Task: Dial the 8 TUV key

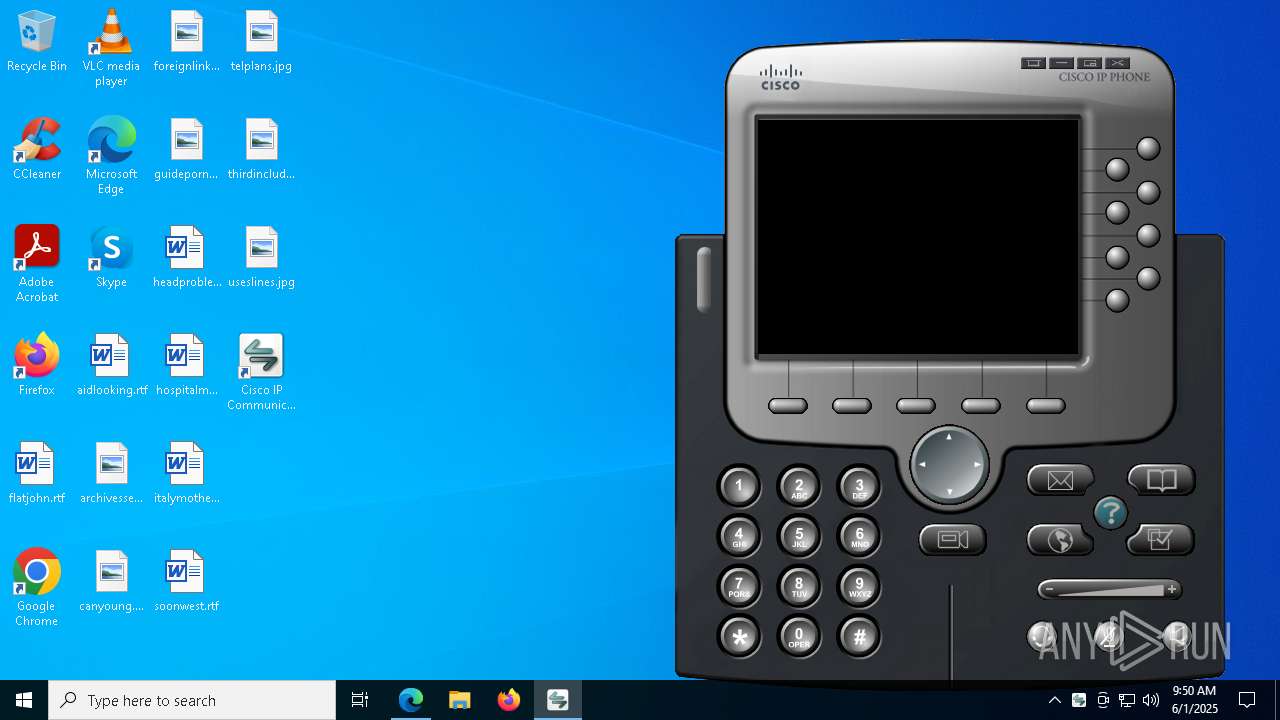Action: point(799,587)
